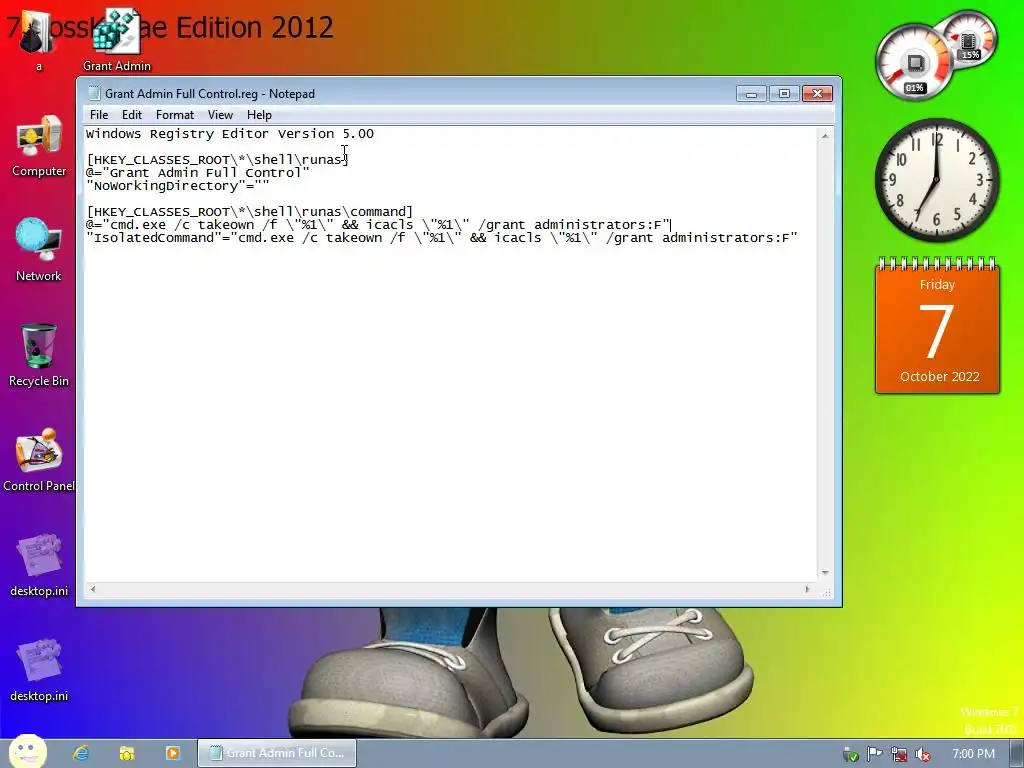The image size is (1024, 768).
Task: Open the Format menu
Action: point(175,115)
